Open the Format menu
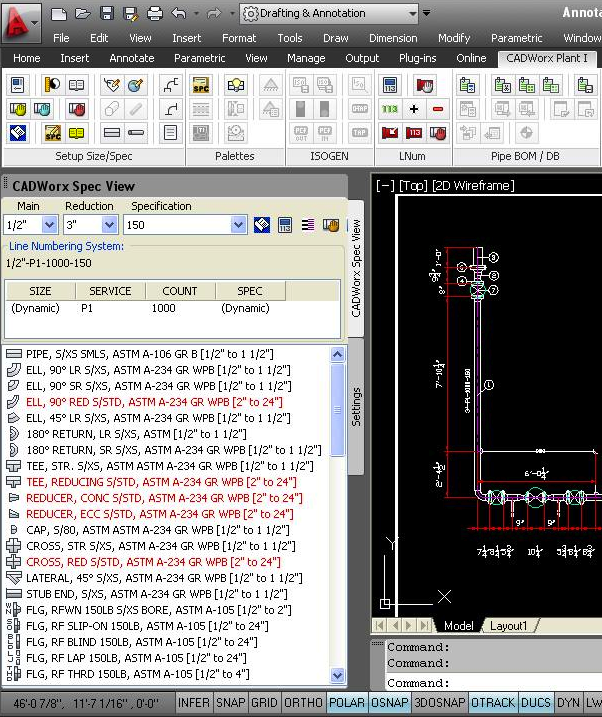The width and height of the screenshot is (602, 717). click(239, 38)
